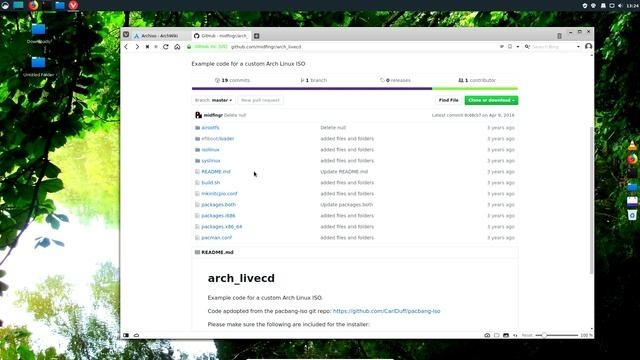The height and width of the screenshot is (360, 640).
Task: Open the 19 commits tab
Action: tap(232, 80)
